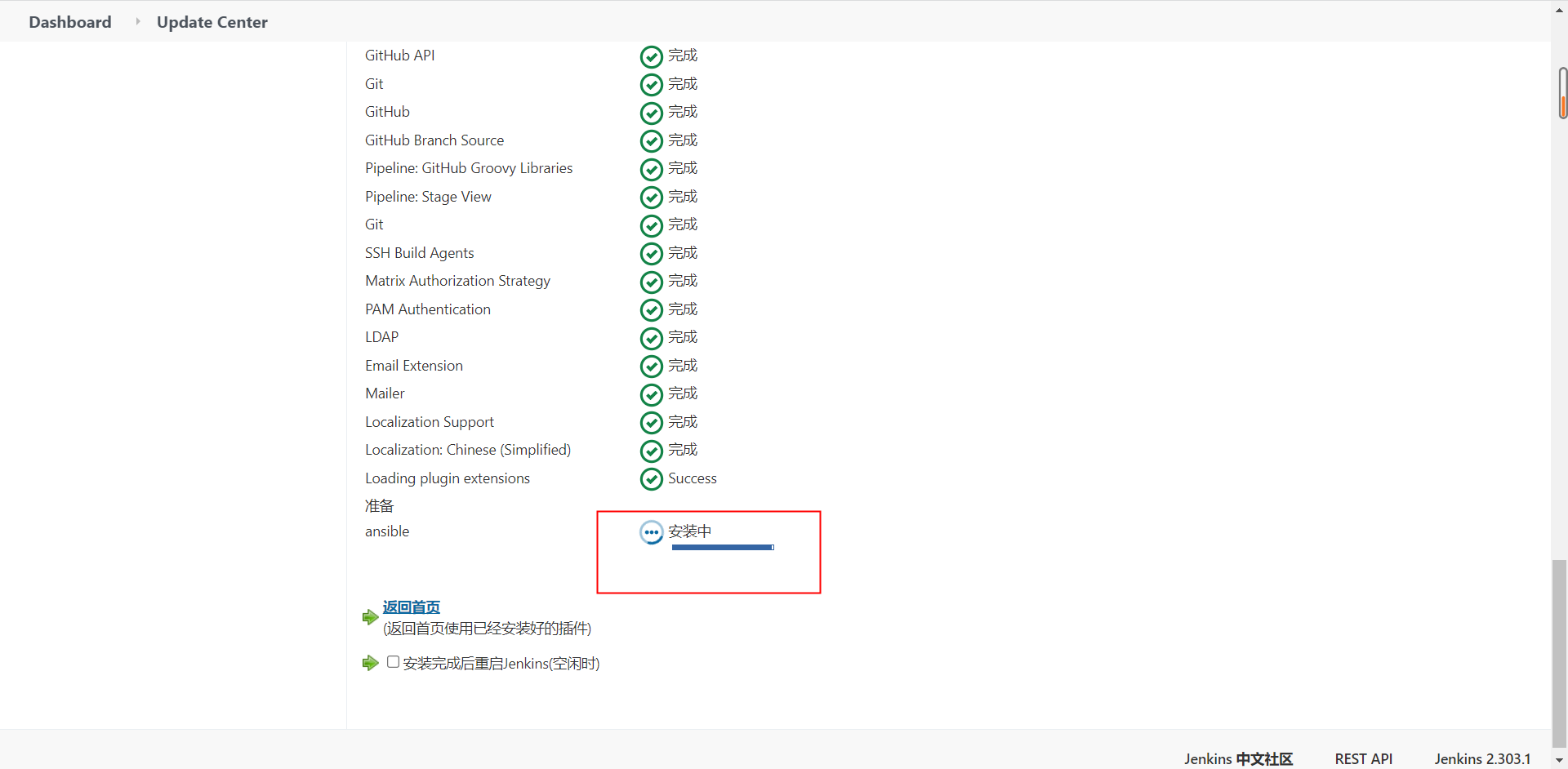
Task: Click the Mailer checkmark status icon
Action: (x=651, y=394)
